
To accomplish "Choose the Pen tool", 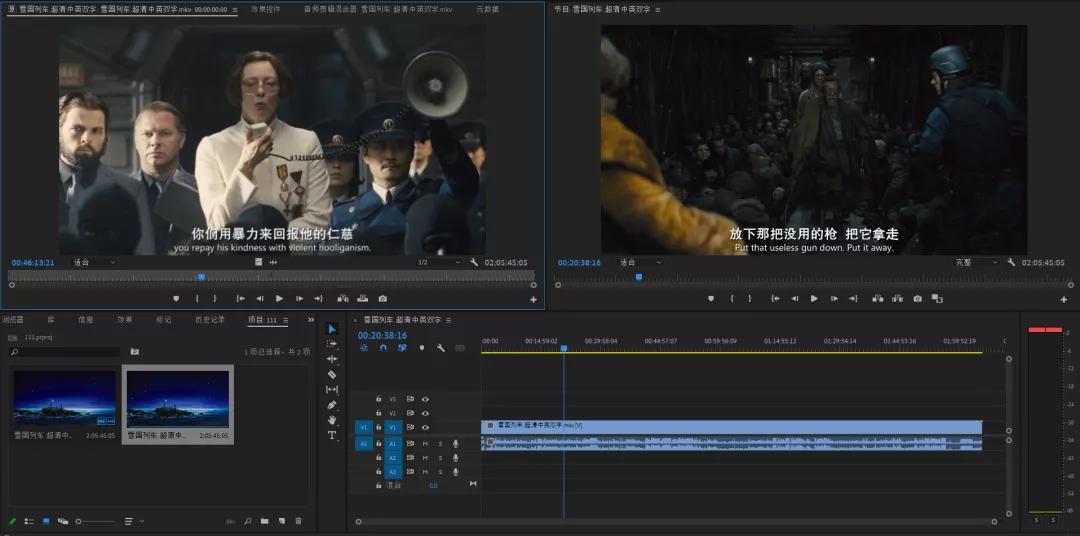I will pos(332,405).
